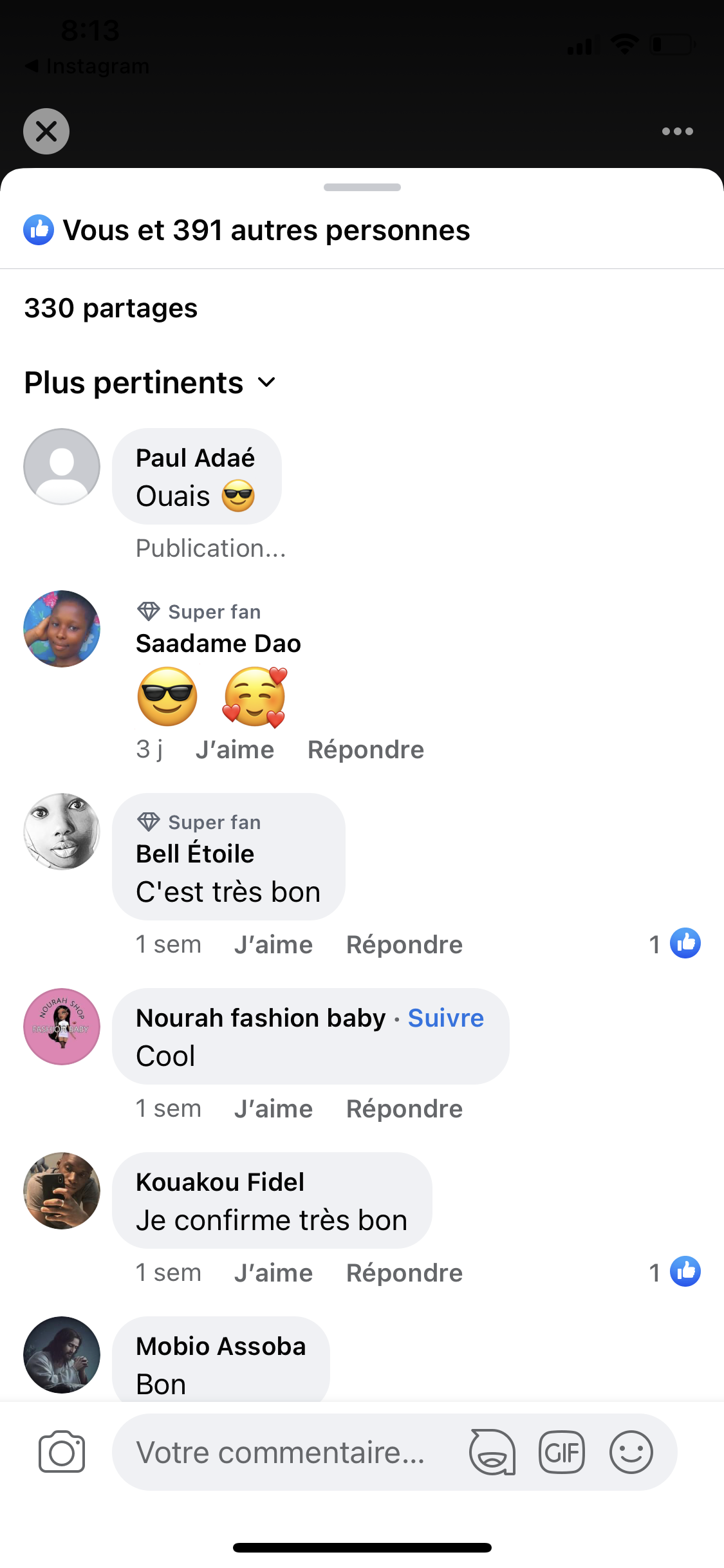Close the post with the X button
724x1568 pixels.
click(x=46, y=131)
